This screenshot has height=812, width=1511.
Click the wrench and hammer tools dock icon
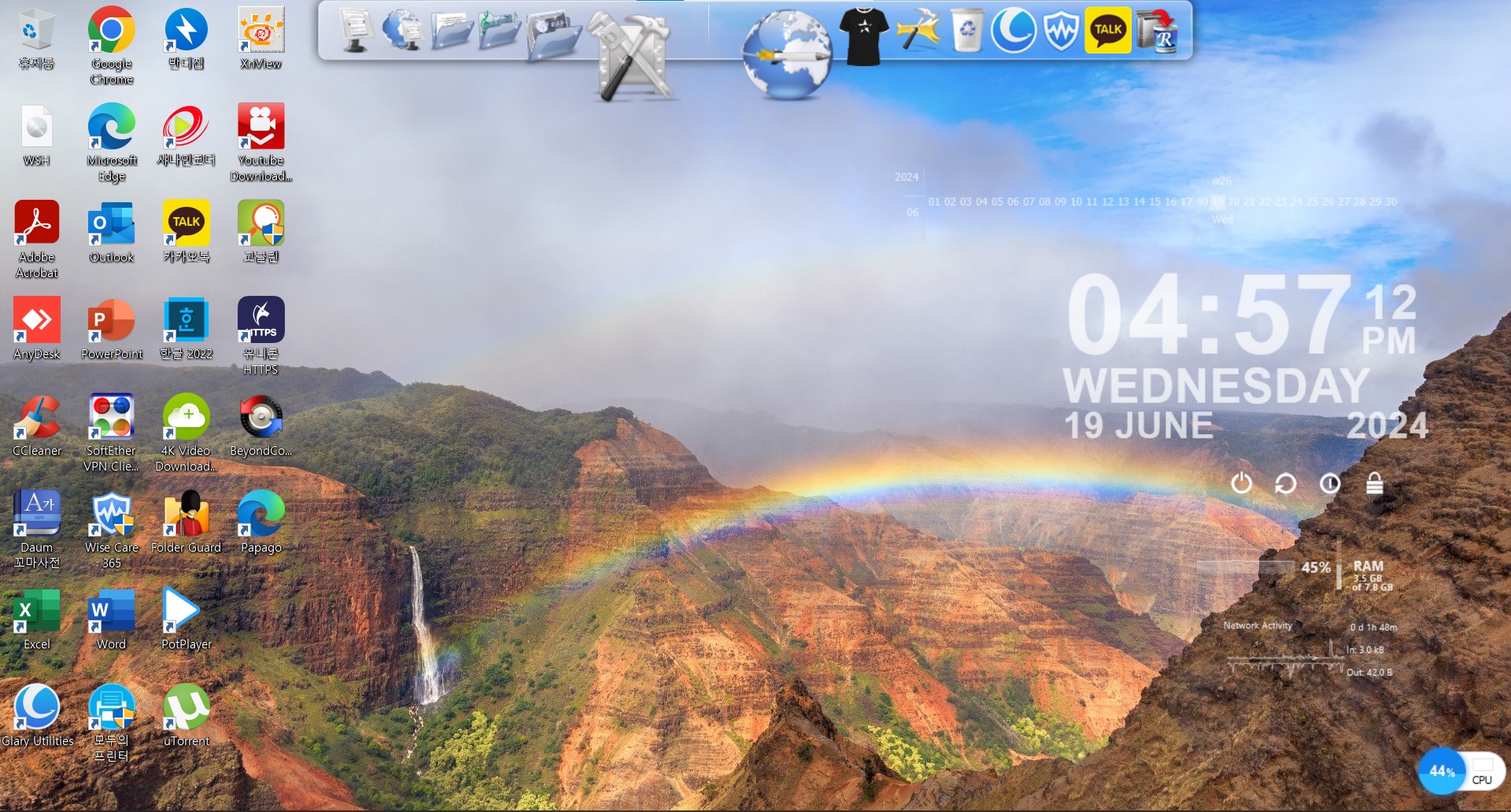coord(634,55)
